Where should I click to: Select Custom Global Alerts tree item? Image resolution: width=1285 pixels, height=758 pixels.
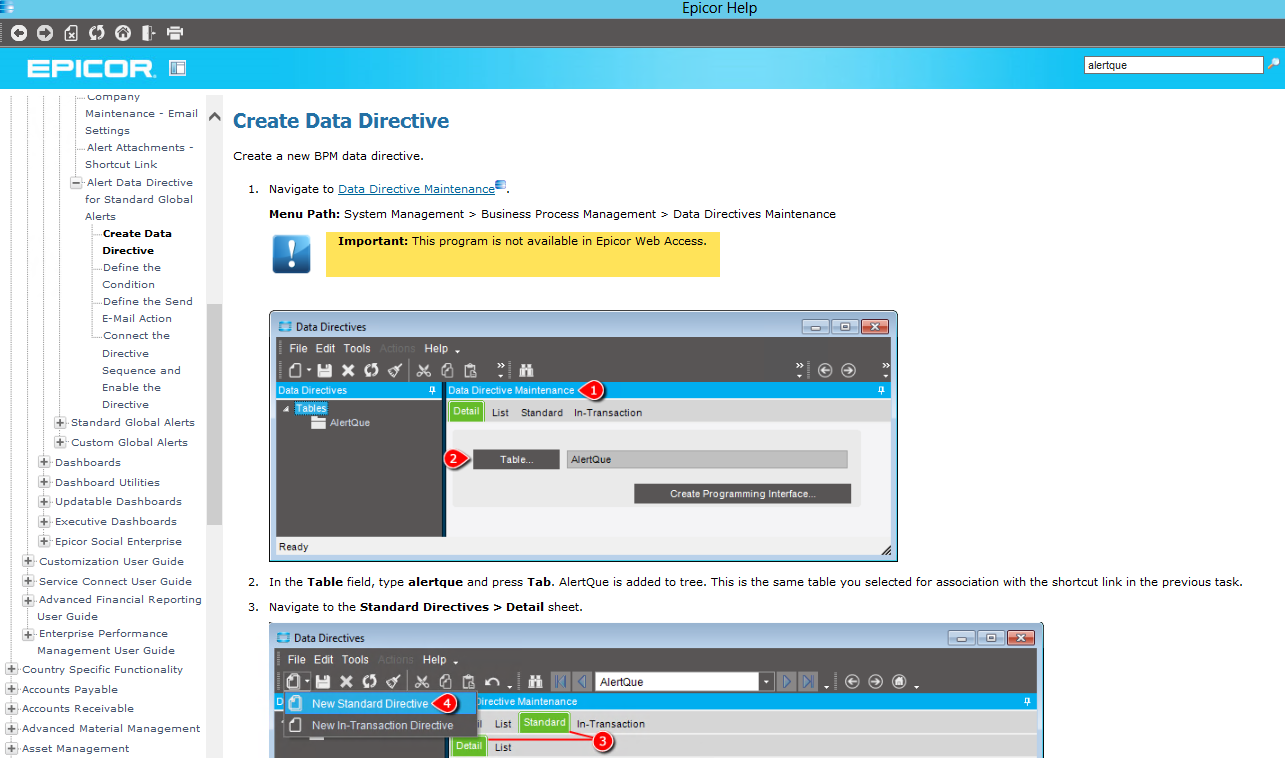coord(129,443)
